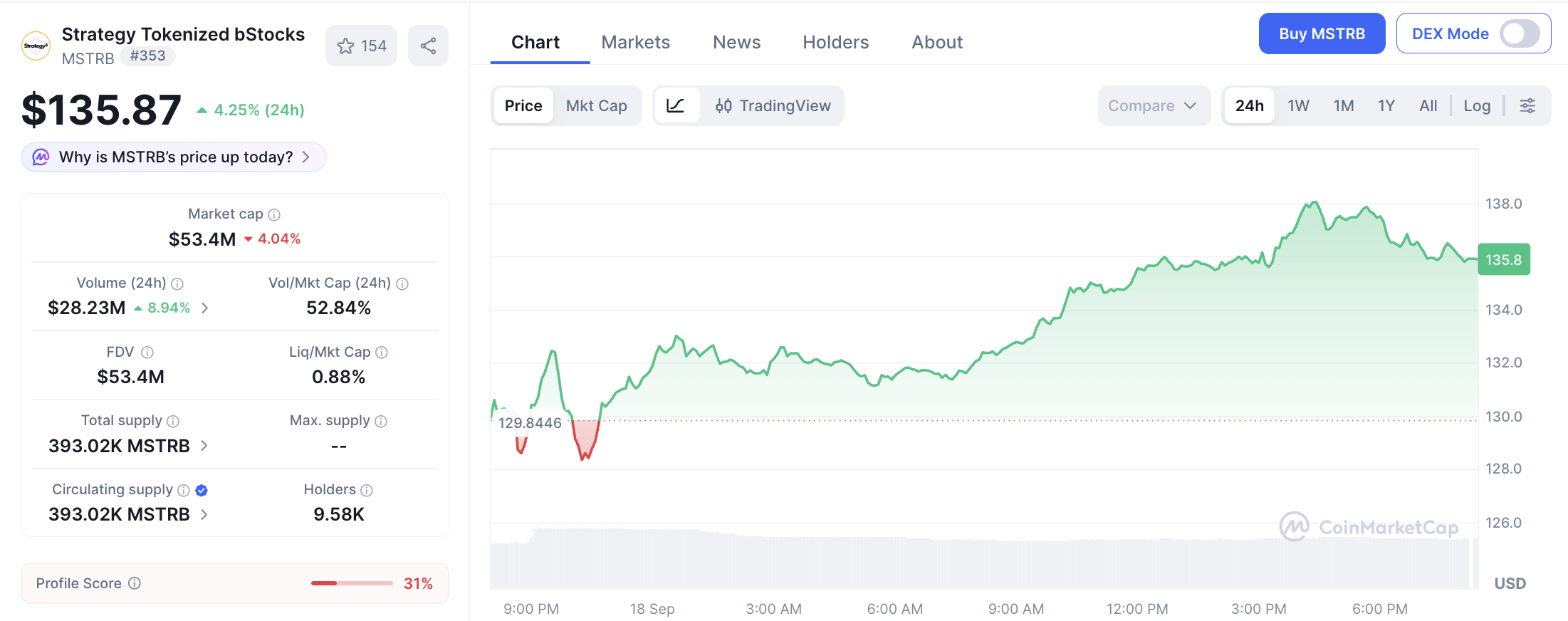This screenshot has width=1568, height=621.
Task: Click Market cap info icon
Action: [x=274, y=214]
